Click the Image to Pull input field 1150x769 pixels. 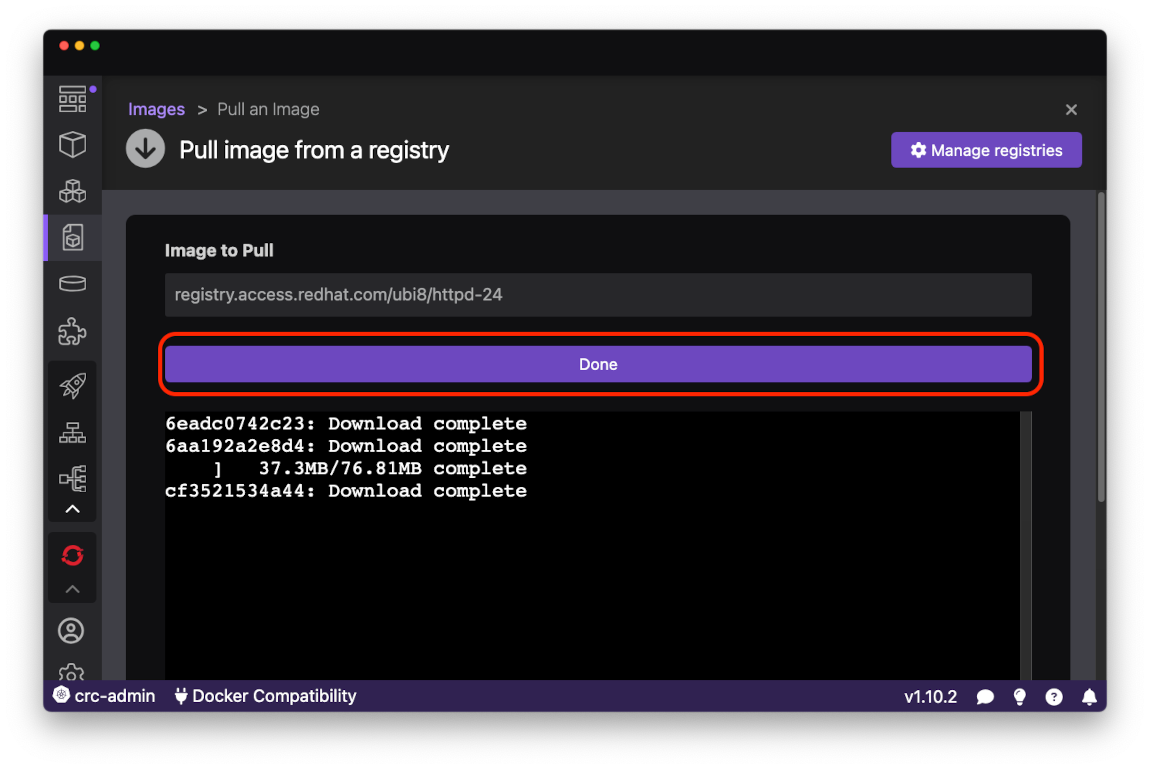598,295
